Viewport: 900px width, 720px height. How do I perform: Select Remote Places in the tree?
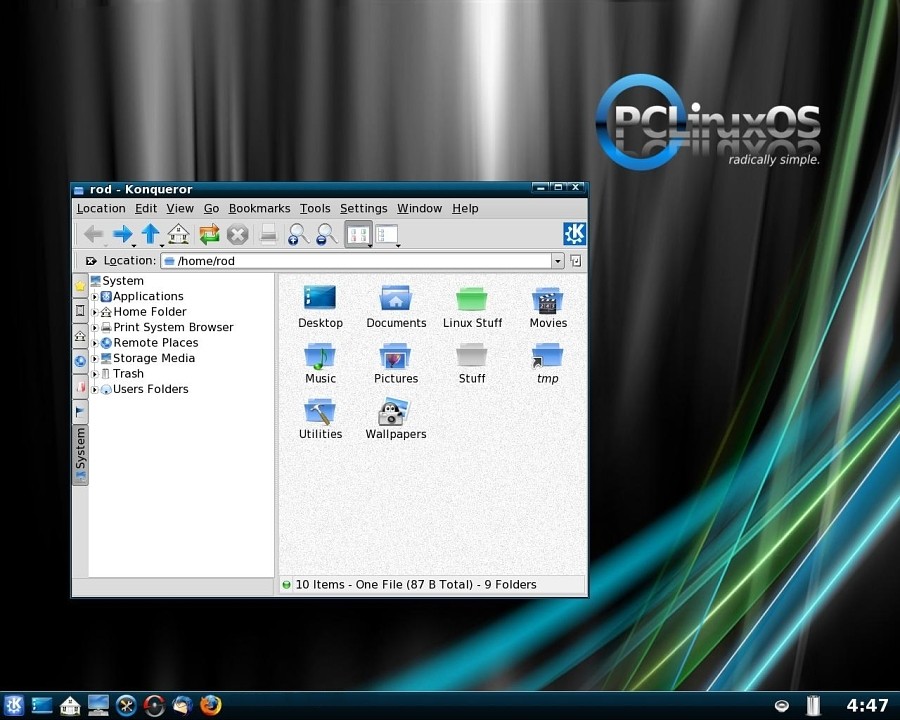149,343
